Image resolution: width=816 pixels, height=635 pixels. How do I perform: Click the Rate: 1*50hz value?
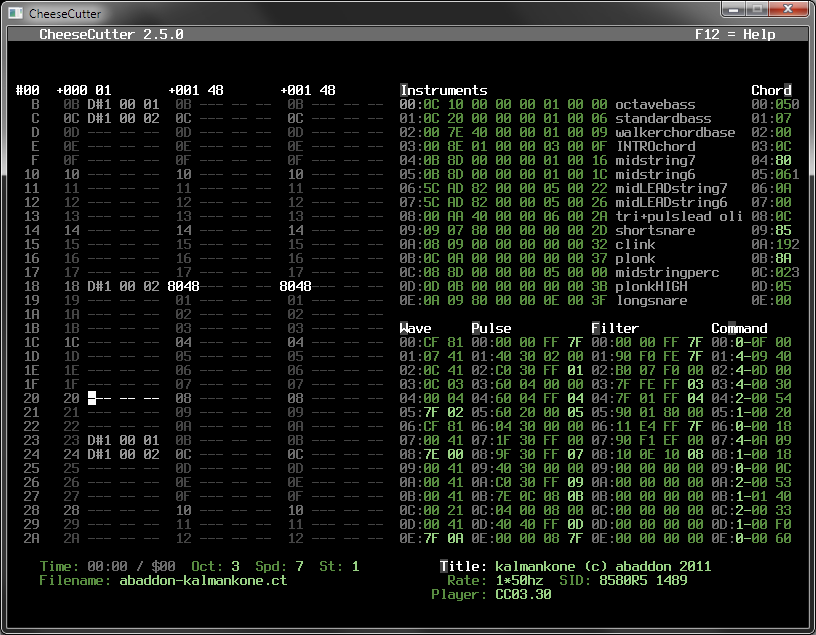[519, 580]
